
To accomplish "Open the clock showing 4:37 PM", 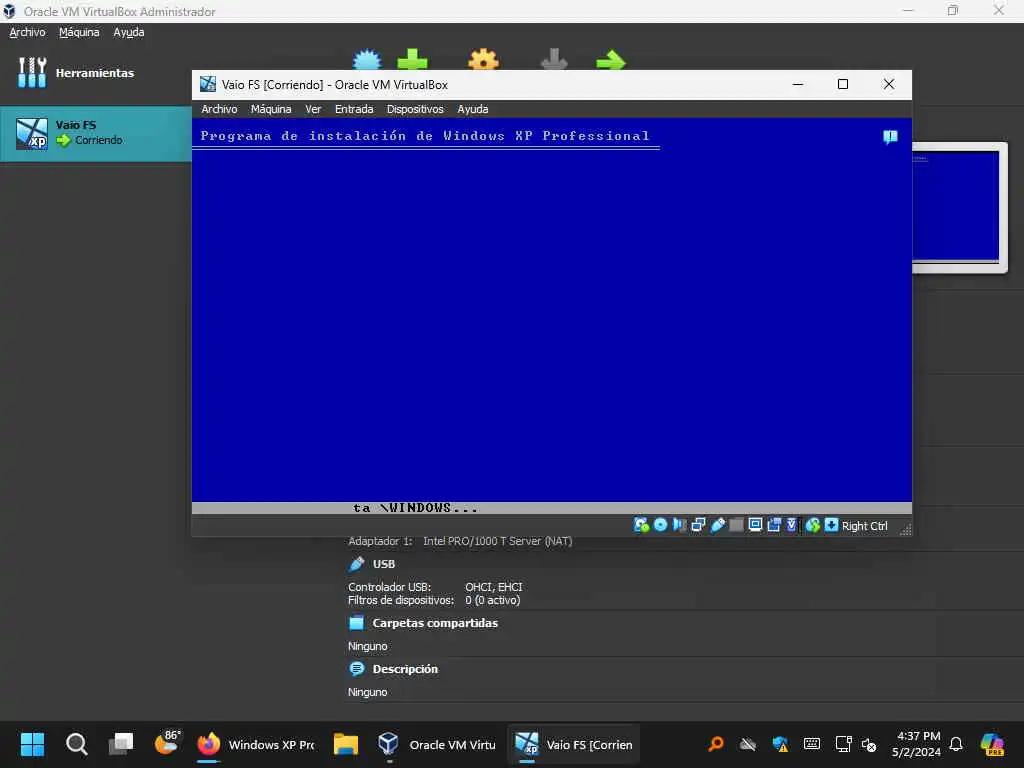I will pos(916,744).
